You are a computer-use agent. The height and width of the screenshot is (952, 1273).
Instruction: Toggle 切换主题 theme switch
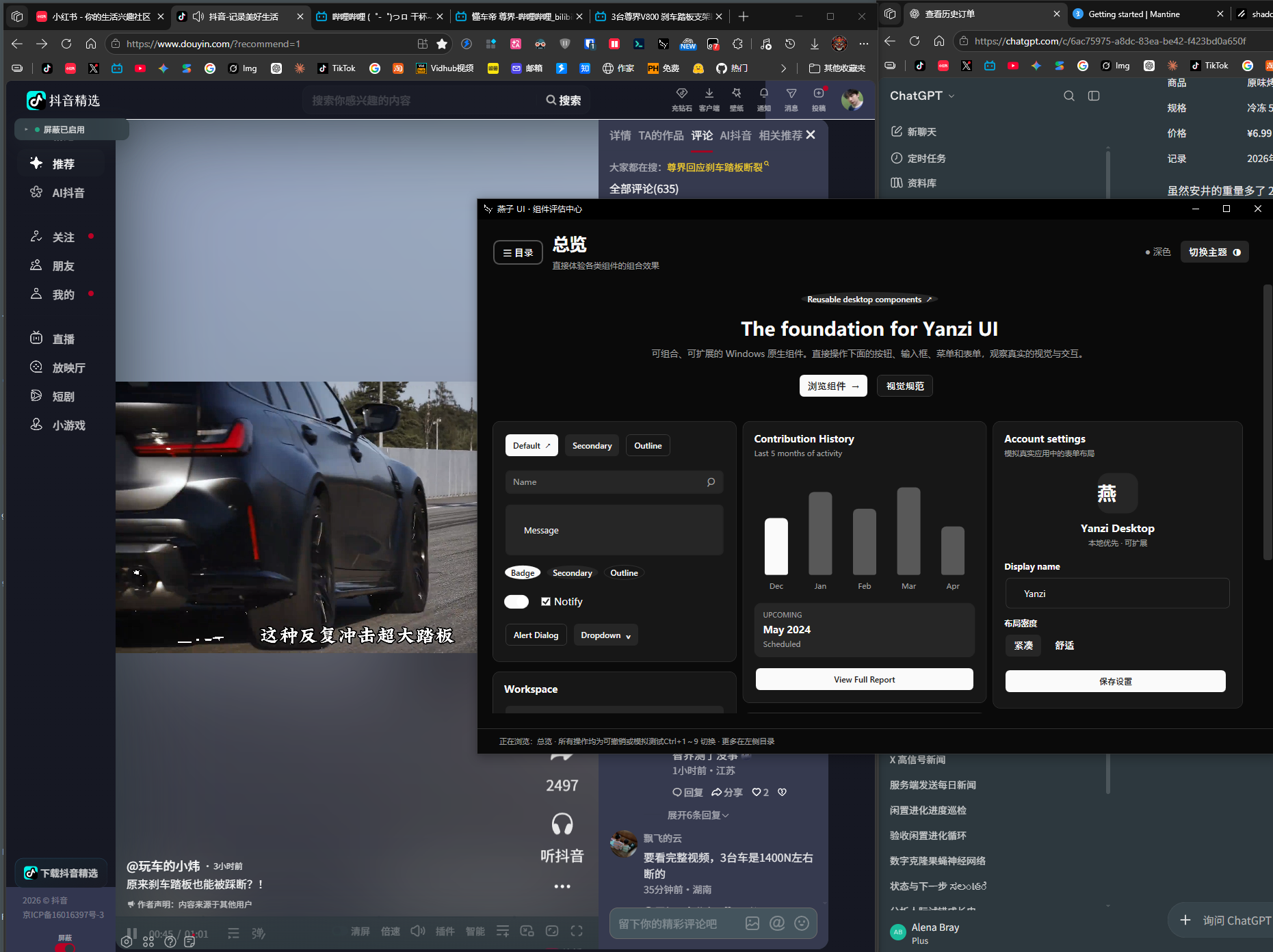click(1215, 252)
